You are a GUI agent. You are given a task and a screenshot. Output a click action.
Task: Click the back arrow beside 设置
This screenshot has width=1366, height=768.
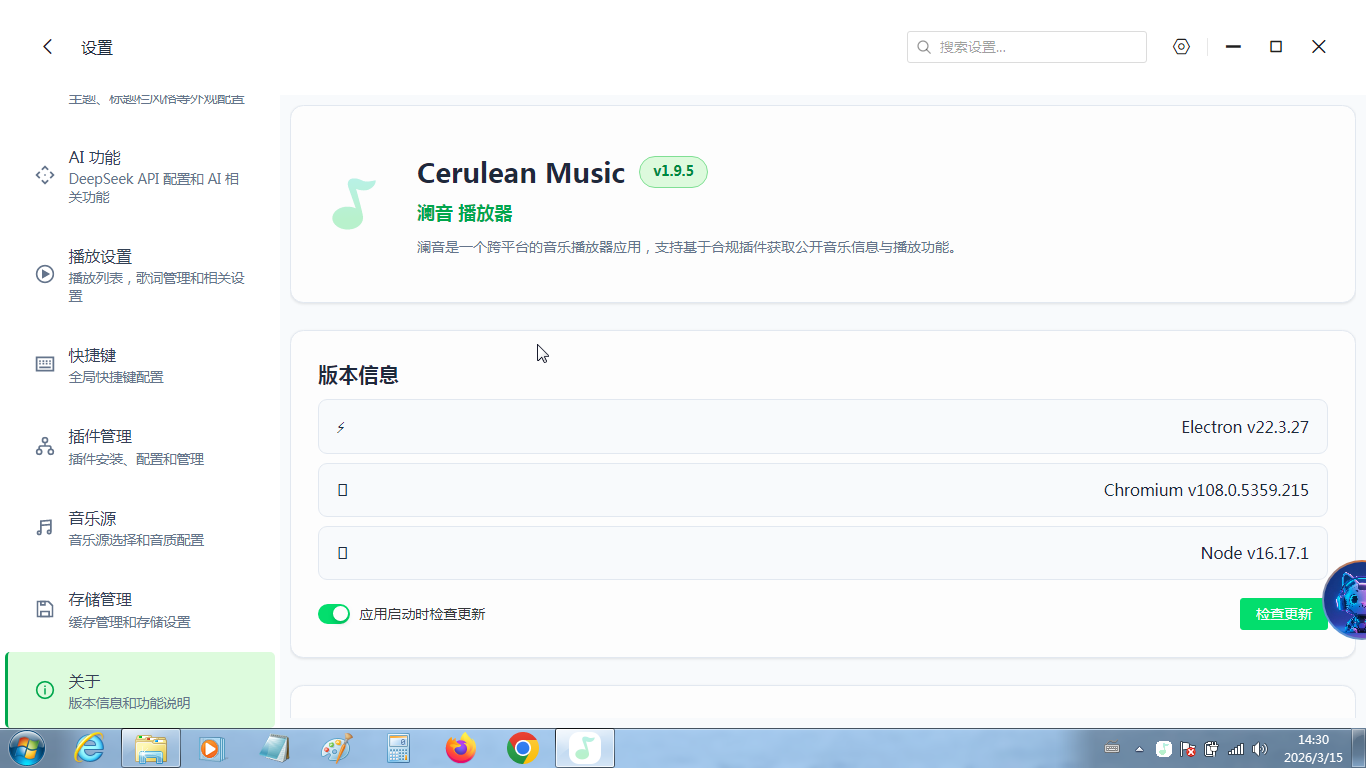[47, 47]
